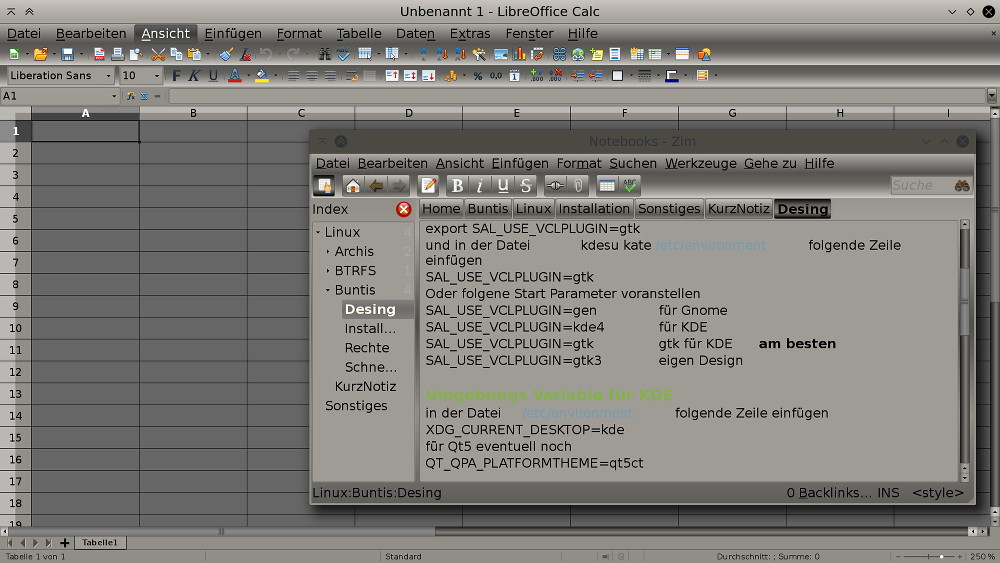The height and width of the screenshot is (563, 1000).
Task: Toggle spell check ABC icon in Zim
Action: (x=630, y=186)
